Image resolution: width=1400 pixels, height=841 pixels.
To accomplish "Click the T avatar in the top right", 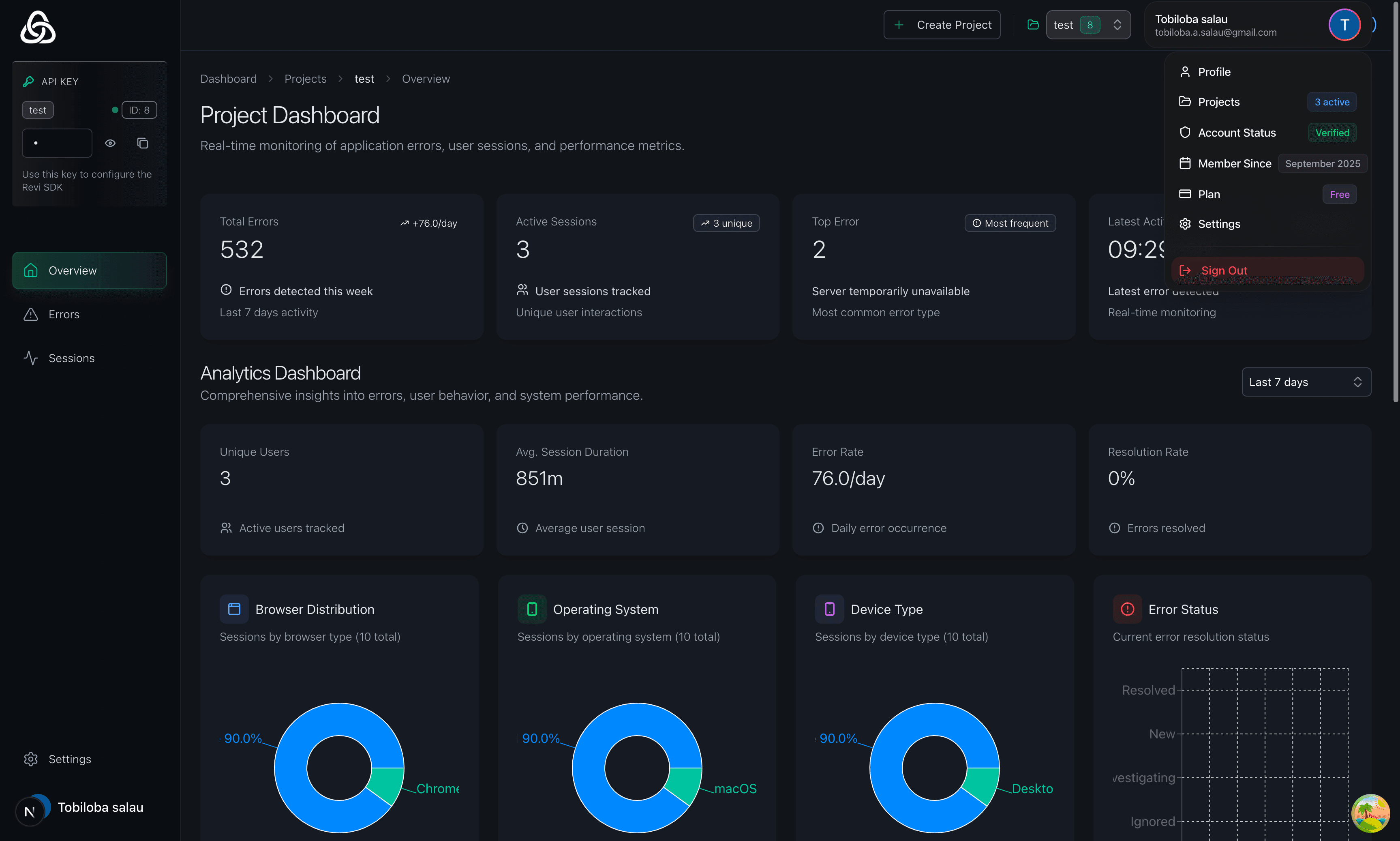I will pos(1343,24).
